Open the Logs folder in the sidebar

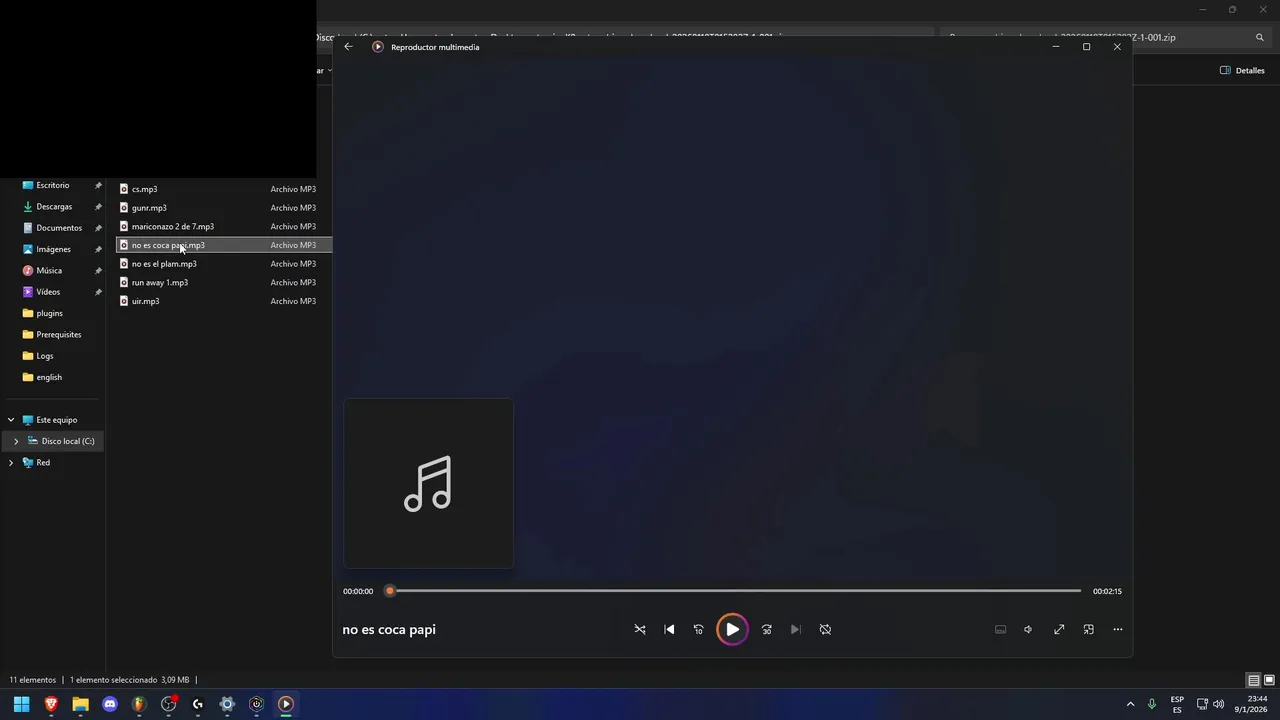pos(45,356)
